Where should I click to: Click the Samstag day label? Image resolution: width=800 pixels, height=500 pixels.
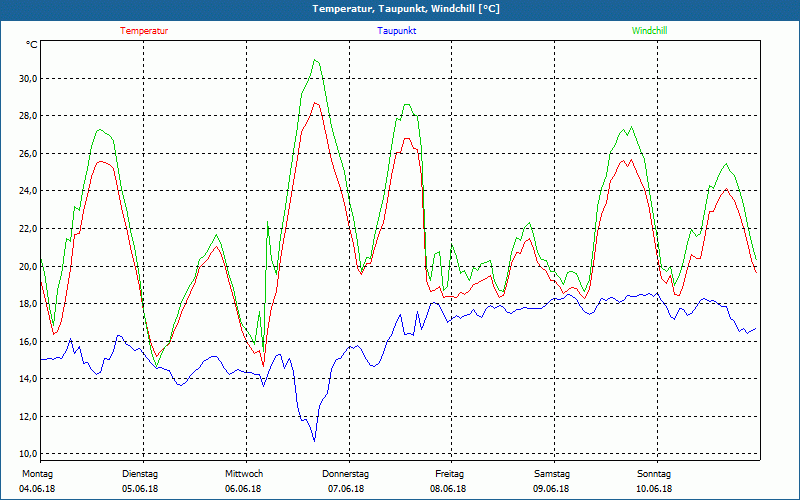point(552,474)
